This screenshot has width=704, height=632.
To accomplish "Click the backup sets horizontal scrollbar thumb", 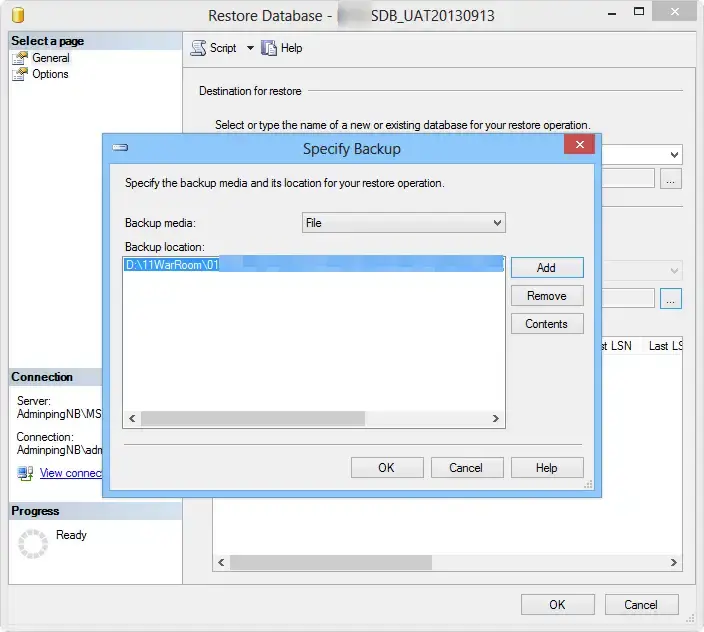I will tap(331, 562).
